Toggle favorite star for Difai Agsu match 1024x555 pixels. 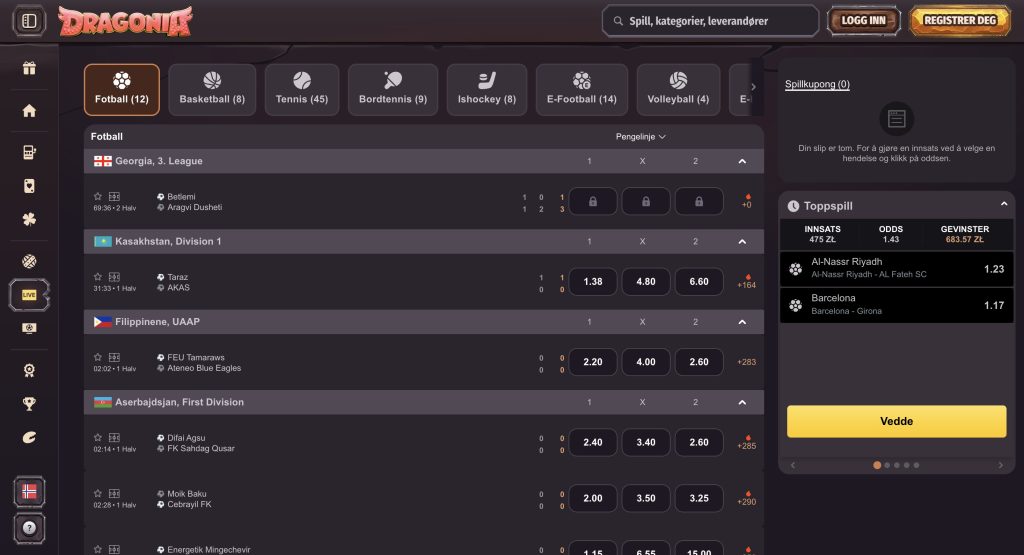98,438
